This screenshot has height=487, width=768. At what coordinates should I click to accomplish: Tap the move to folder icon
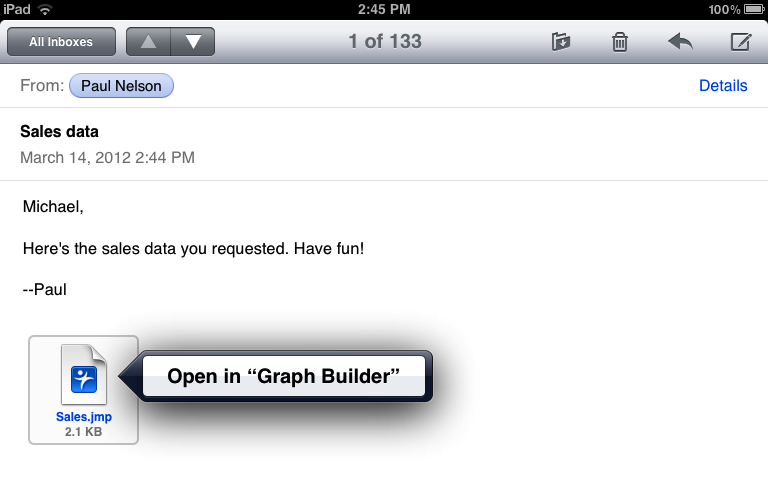(x=561, y=42)
